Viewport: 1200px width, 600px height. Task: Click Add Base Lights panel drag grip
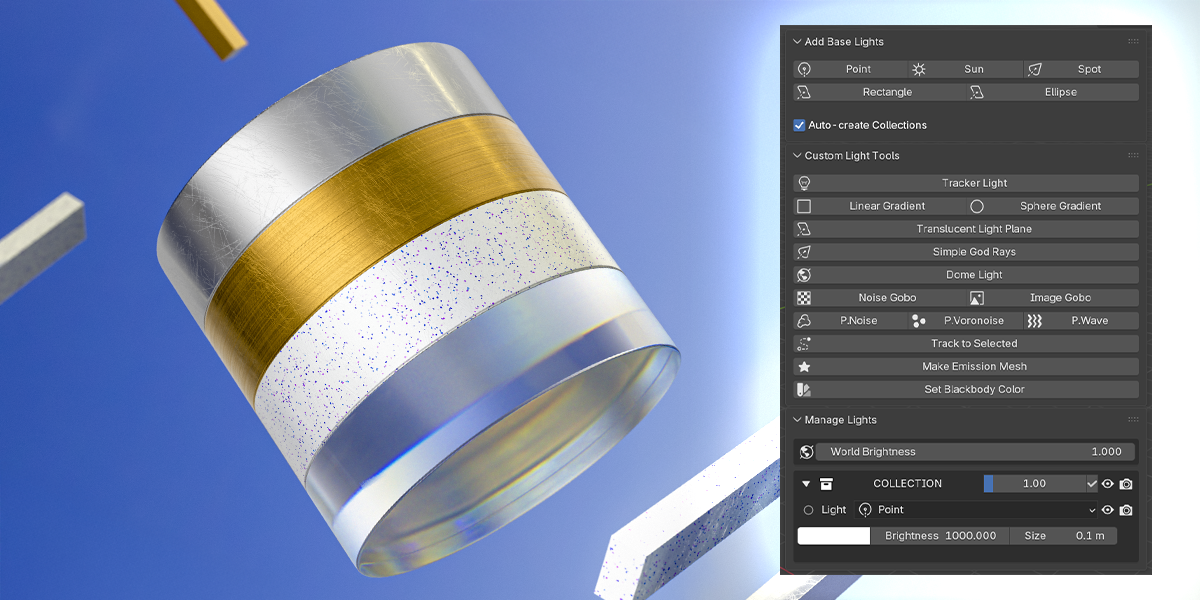tap(1133, 42)
